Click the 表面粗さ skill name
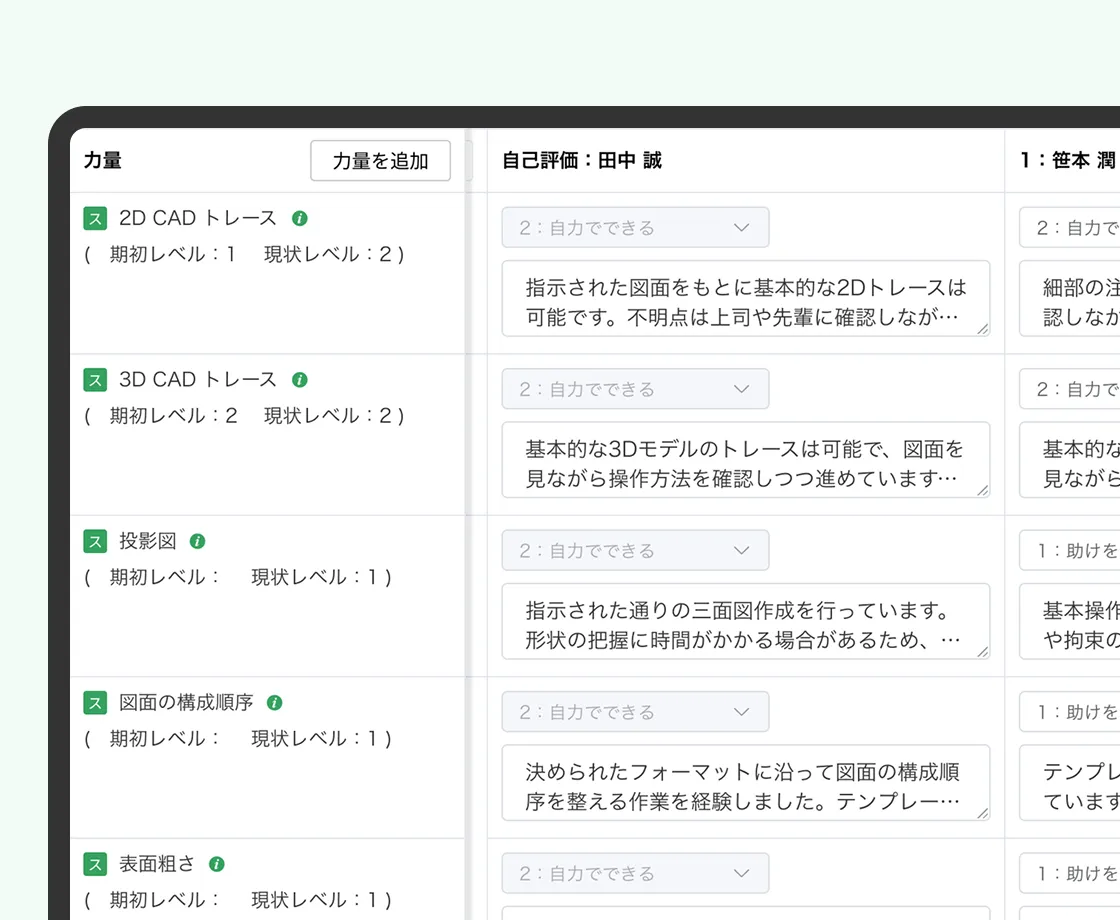This screenshot has height=920, width=1120. 156,864
